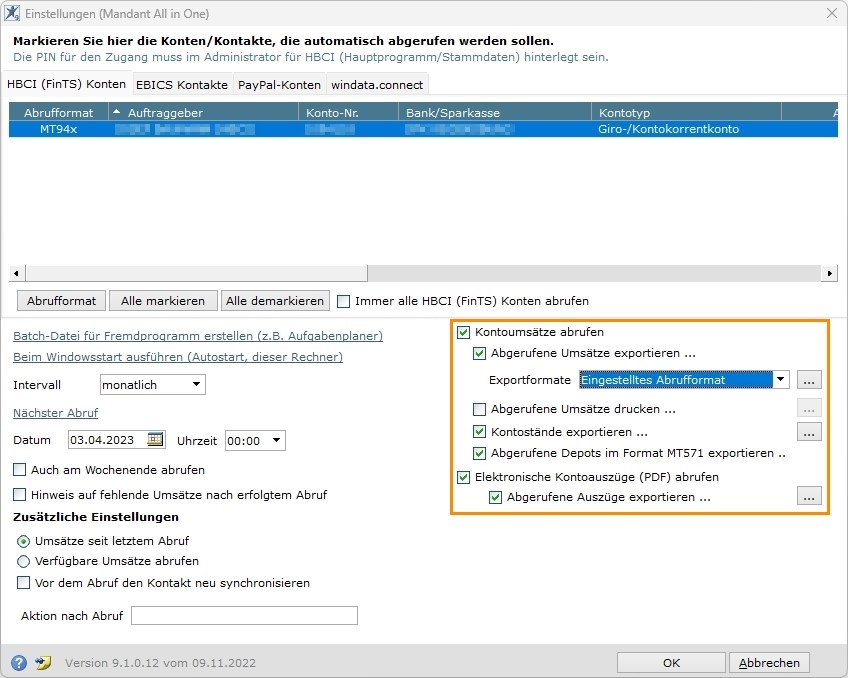Toggle 'Abgerufene Umsätze exportieren'

pyautogui.click(x=479, y=354)
